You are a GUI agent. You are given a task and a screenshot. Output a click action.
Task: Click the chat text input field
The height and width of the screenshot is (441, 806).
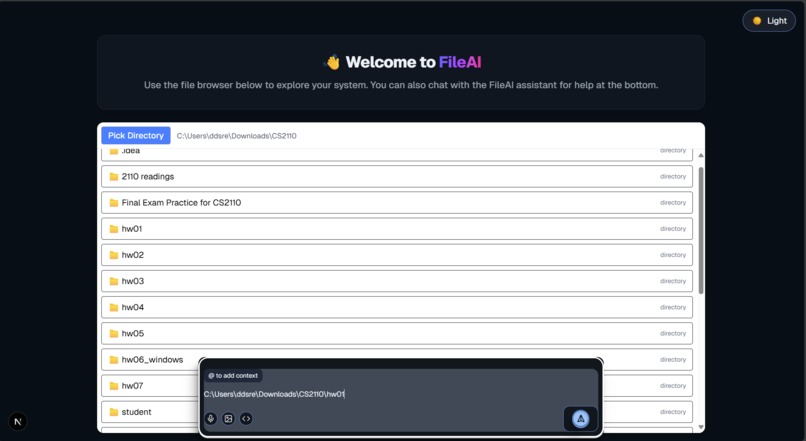coord(400,394)
